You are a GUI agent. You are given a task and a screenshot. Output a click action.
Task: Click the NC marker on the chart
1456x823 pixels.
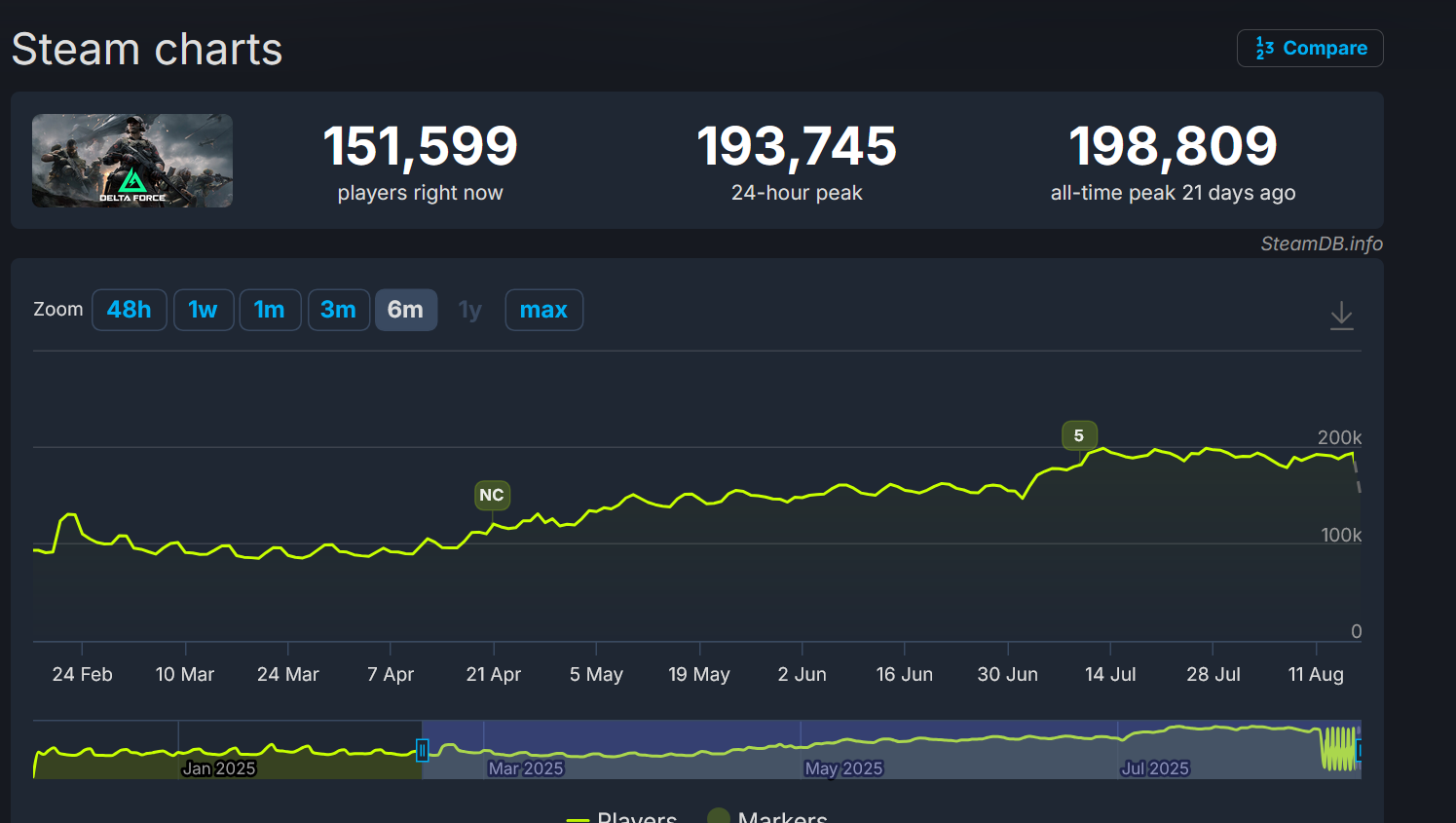492,495
